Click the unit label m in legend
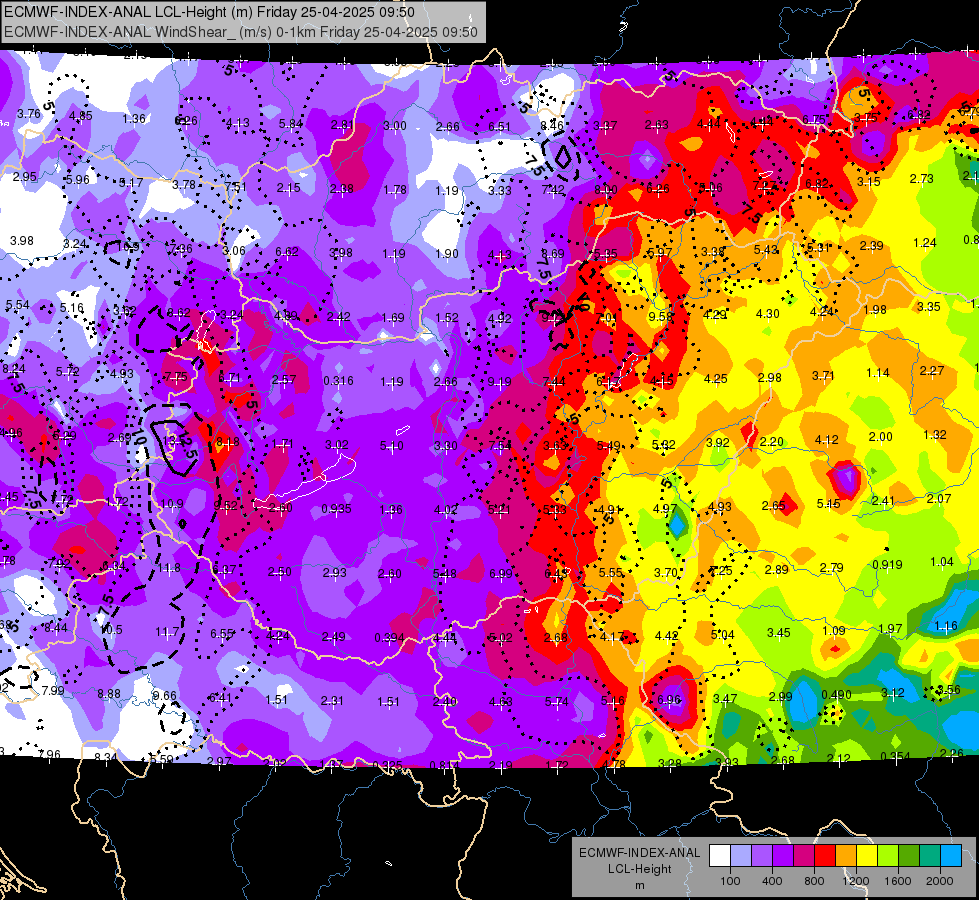 click(x=639, y=886)
